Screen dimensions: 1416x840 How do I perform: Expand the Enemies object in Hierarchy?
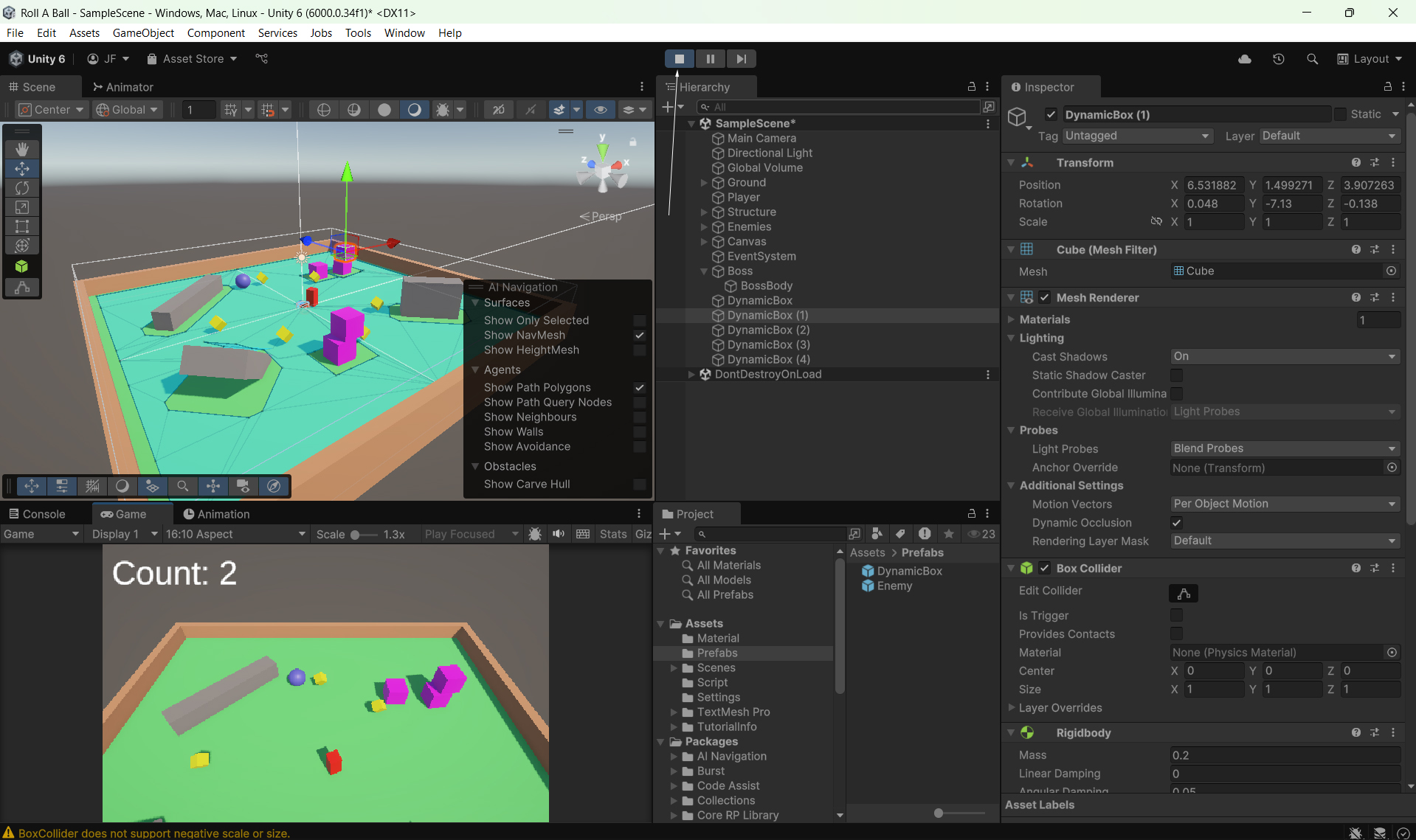coord(704,227)
